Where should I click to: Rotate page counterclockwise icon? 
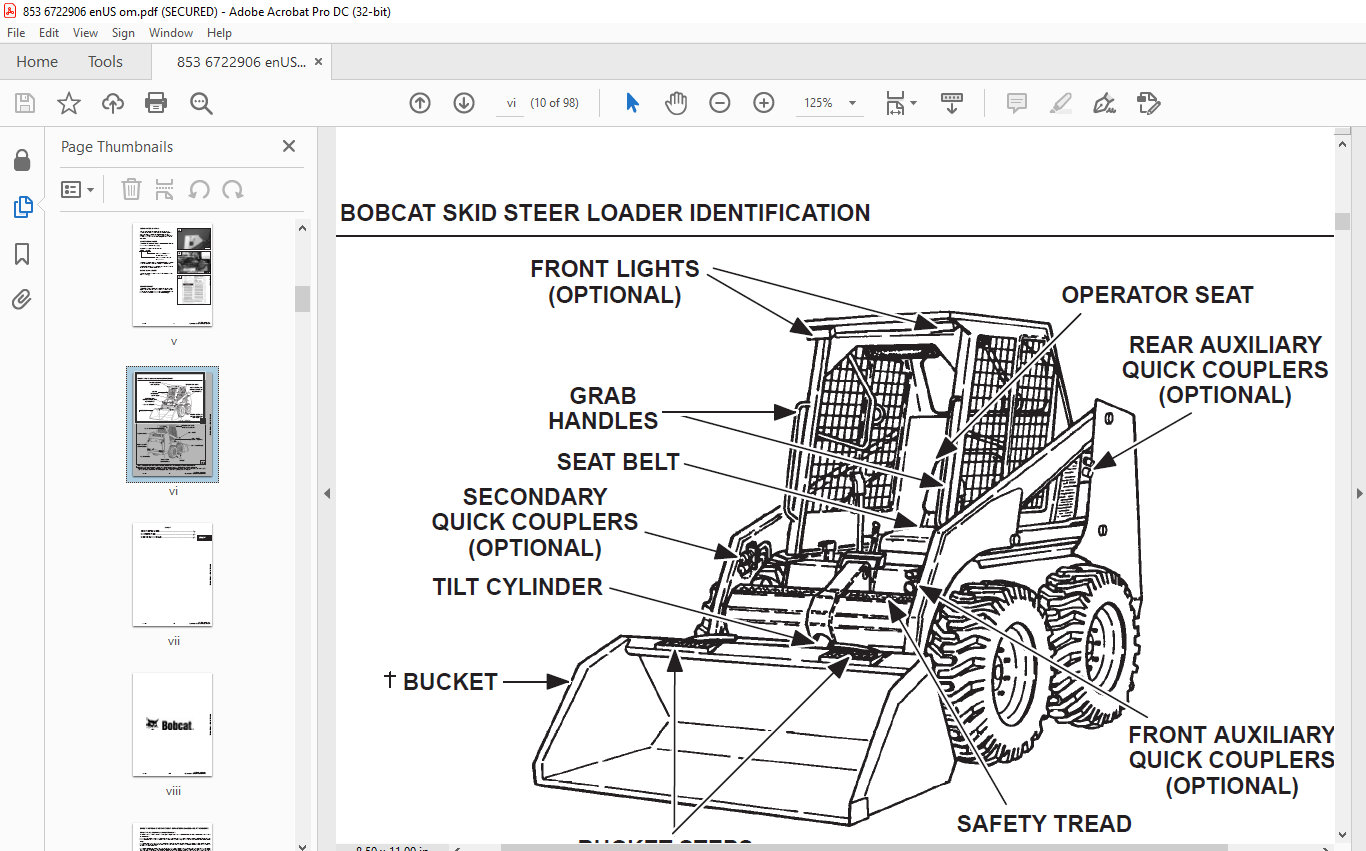tap(199, 189)
